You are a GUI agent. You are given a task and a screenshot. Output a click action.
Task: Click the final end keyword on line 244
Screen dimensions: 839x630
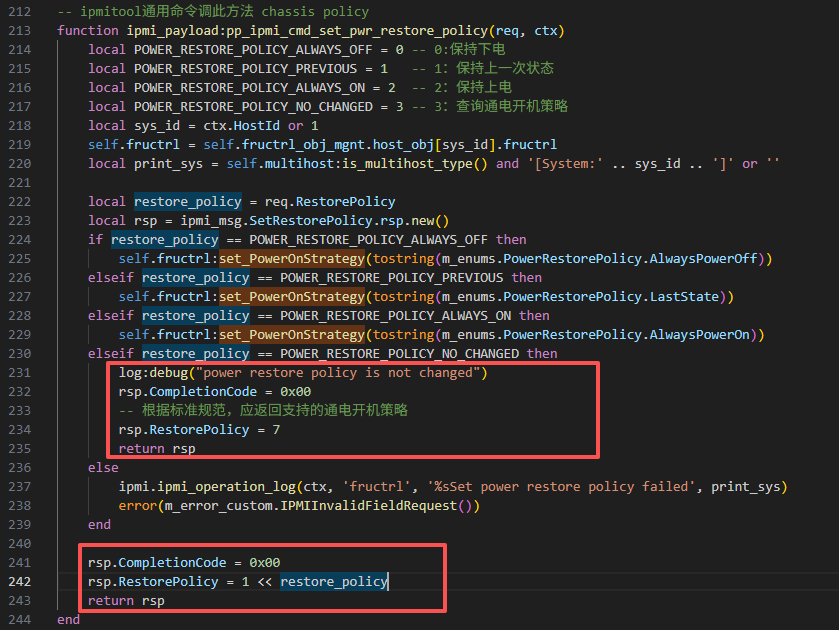[x=68, y=620]
